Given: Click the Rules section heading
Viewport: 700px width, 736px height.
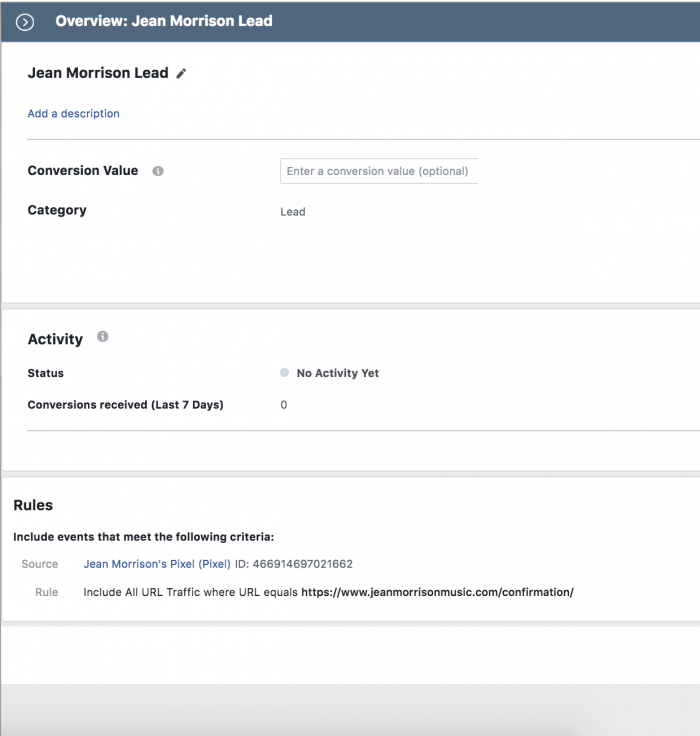Looking at the screenshot, I should point(33,505).
